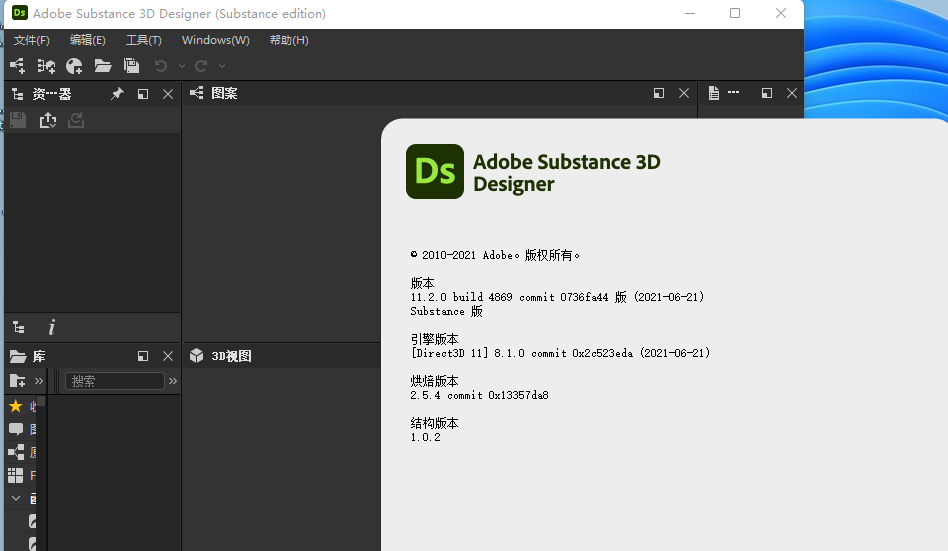The height and width of the screenshot is (551, 948).
Task: Select the grid icon category in library
Action: (16, 475)
